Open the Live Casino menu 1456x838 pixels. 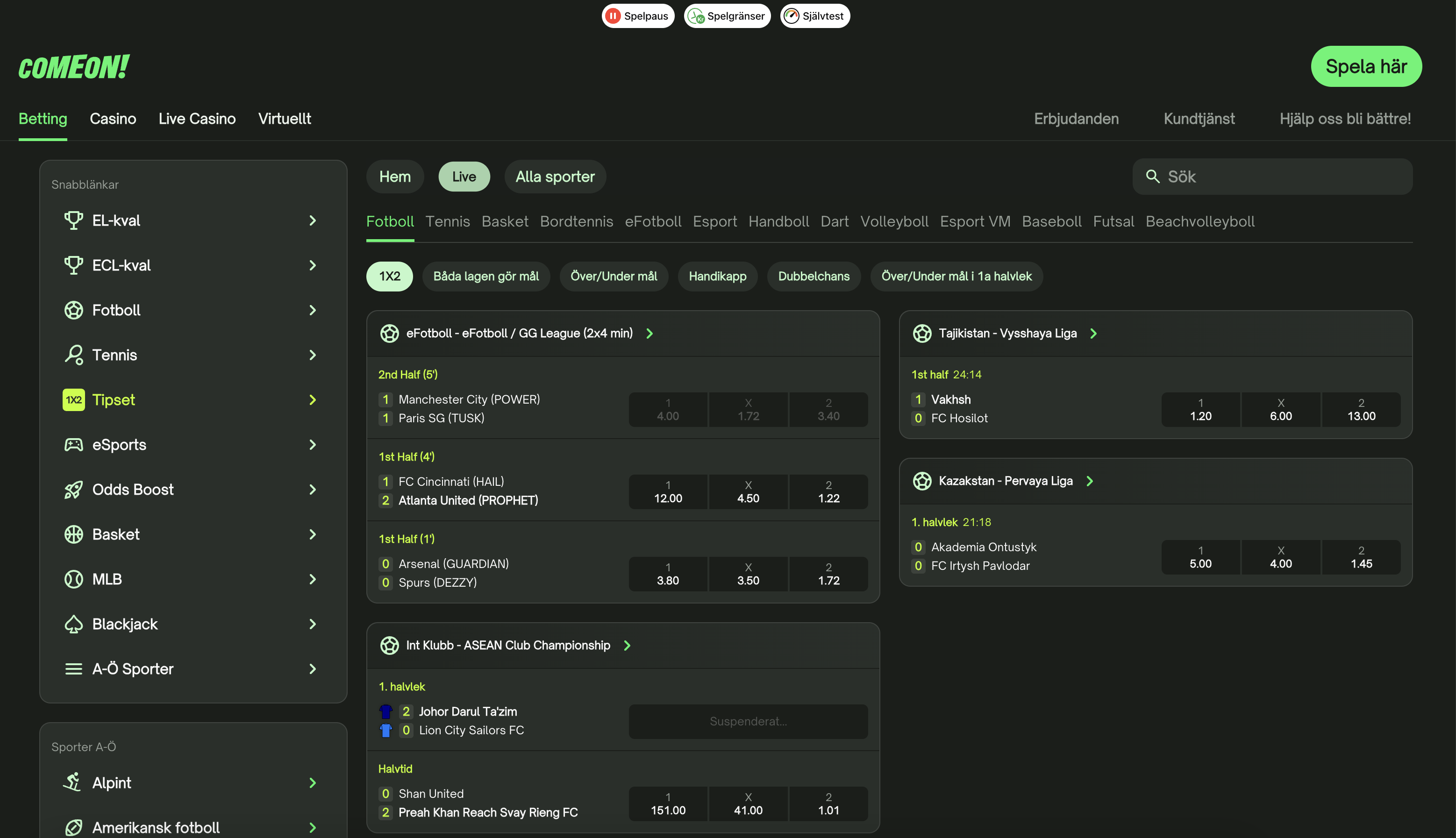click(x=197, y=119)
